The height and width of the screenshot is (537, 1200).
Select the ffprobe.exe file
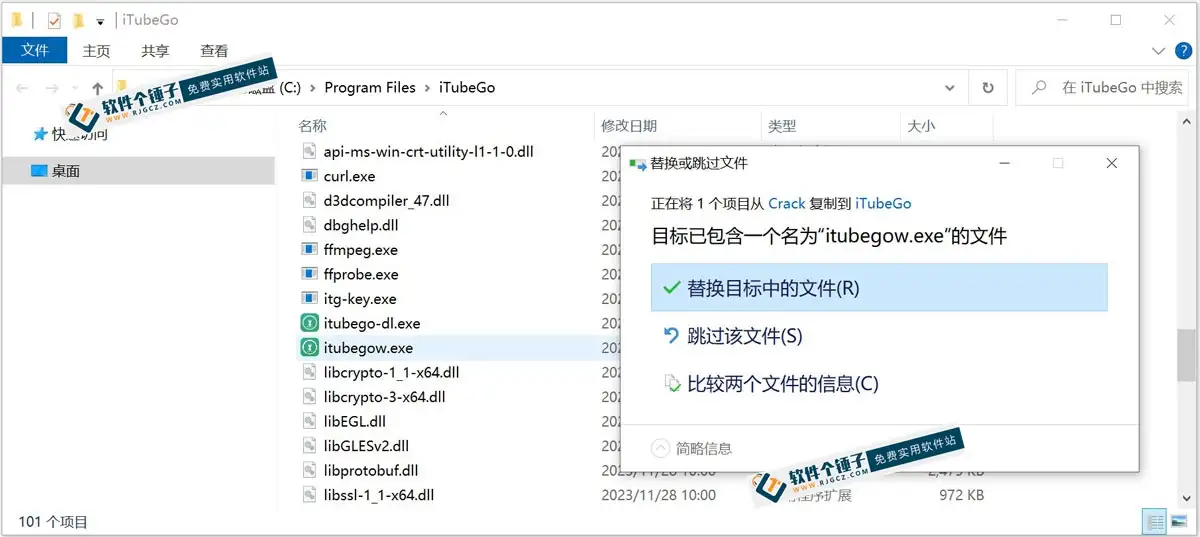click(x=361, y=274)
